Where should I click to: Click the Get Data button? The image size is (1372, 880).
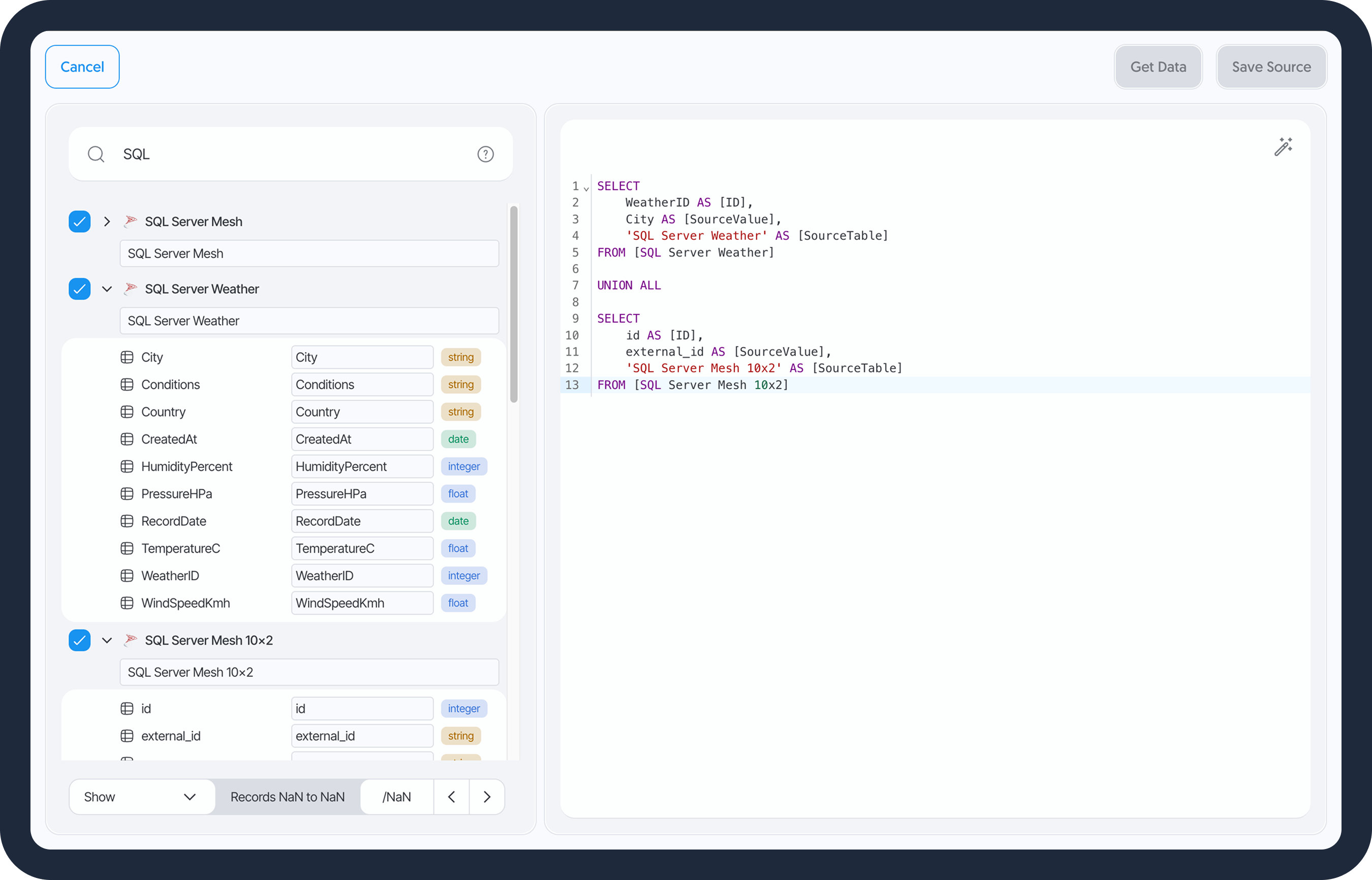point(1158,67)
